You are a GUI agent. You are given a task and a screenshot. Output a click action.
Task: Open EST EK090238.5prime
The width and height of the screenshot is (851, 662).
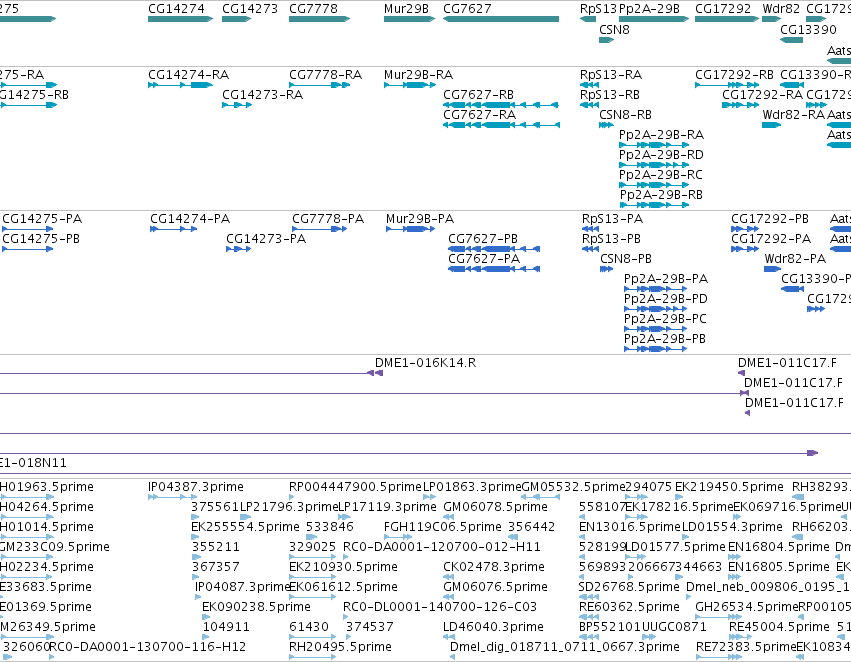click(256, 607)
